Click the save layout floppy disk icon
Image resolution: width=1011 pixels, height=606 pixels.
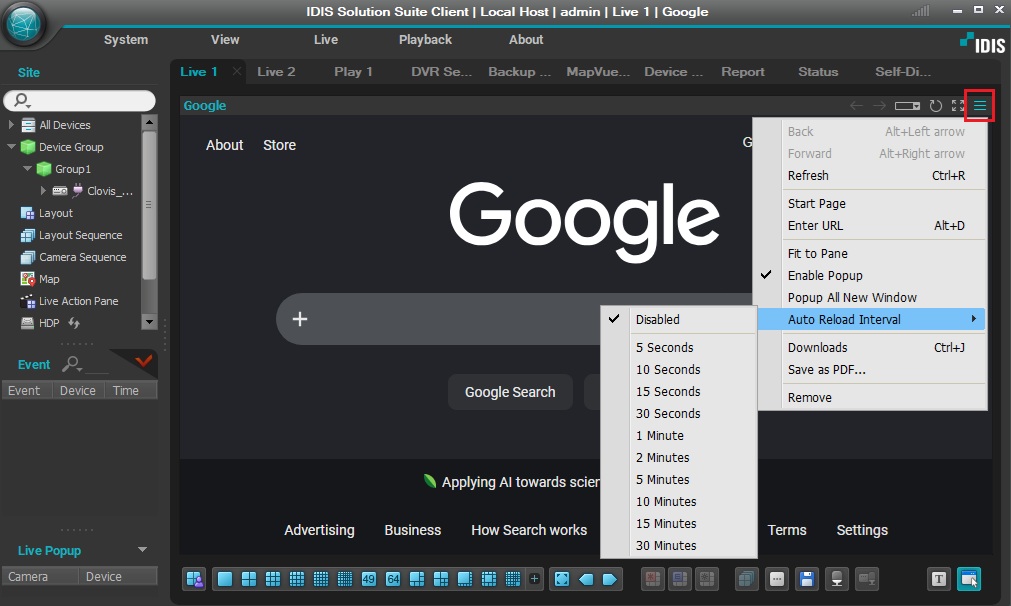(807, 579)
